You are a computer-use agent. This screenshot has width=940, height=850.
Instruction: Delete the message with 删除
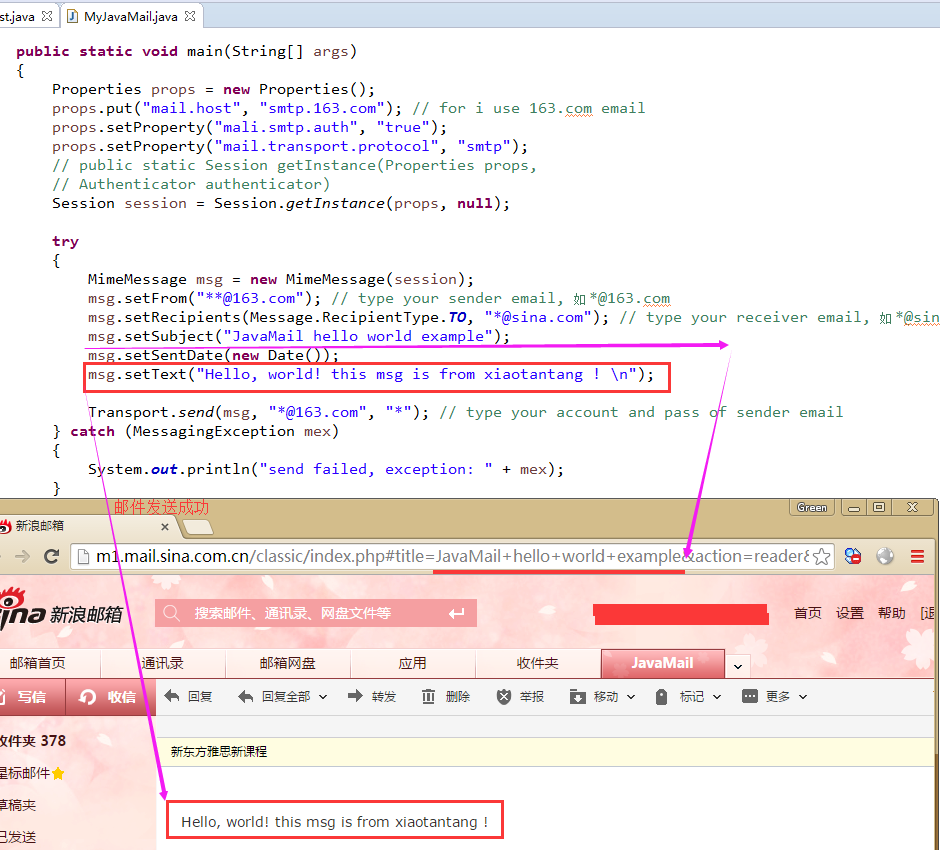coord(446,697)
